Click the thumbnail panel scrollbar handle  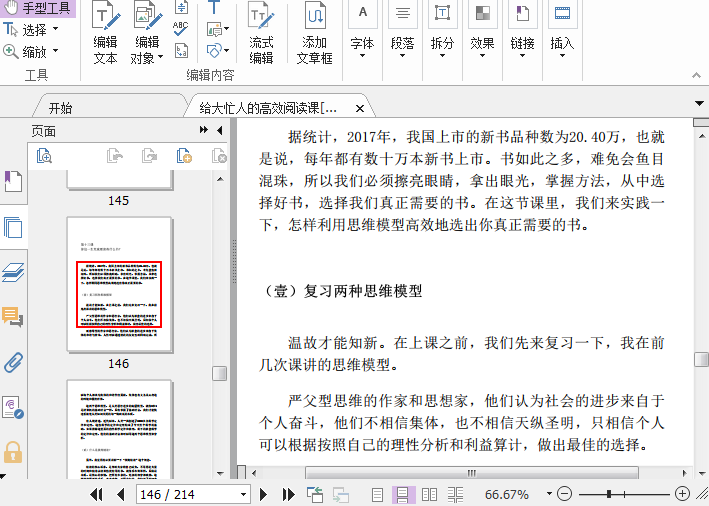(220, 374)
